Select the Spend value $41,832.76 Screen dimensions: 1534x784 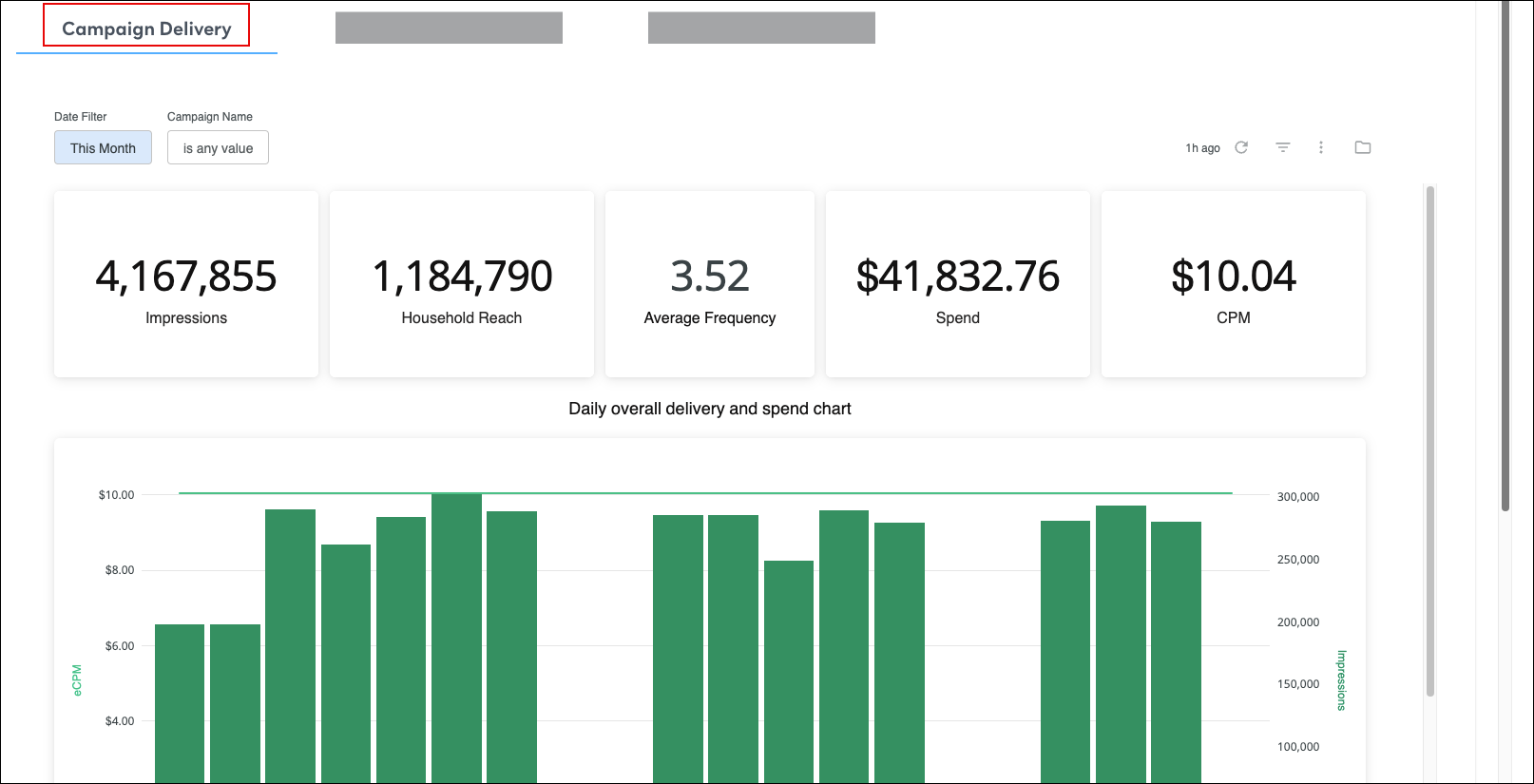click(x=958, y=277)
